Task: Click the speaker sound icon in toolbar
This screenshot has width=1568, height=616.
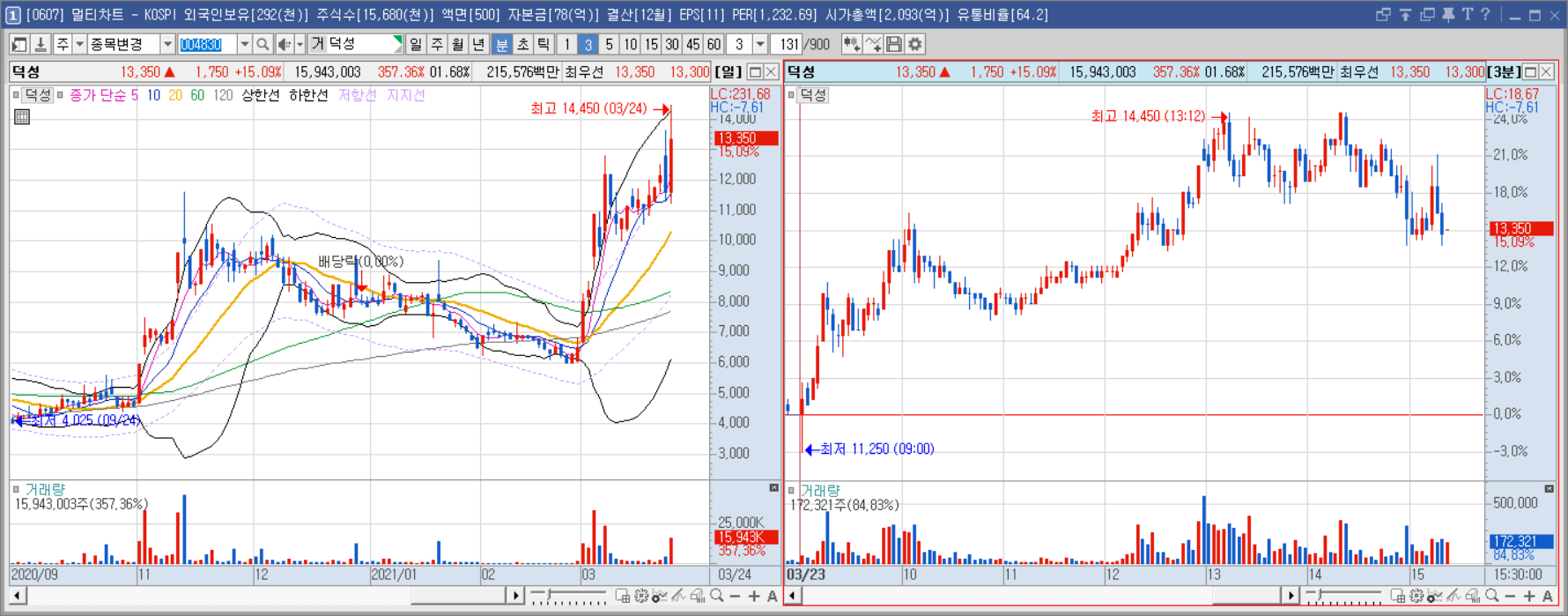Action: [285, 44]
